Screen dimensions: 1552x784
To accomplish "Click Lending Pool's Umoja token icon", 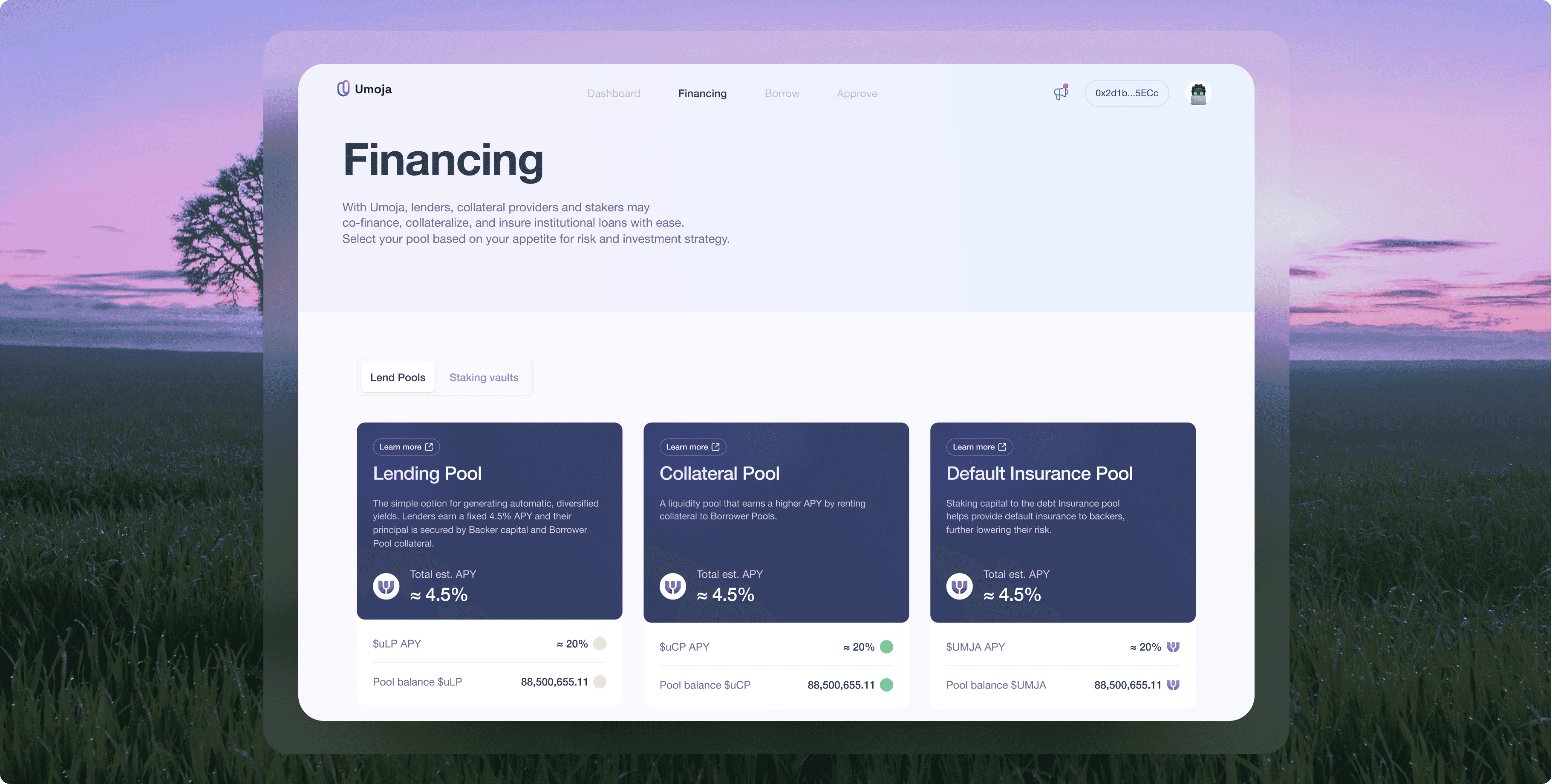I will tap(386, 586).
